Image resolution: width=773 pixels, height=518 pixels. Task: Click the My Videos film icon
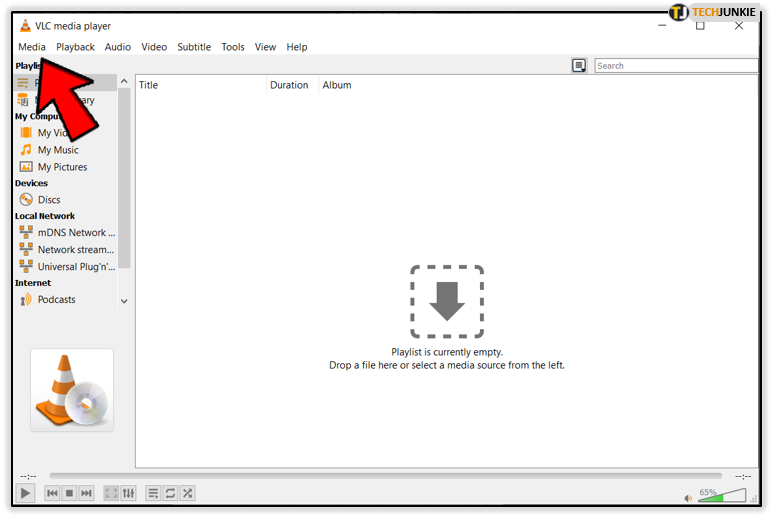tap(26, 132)
